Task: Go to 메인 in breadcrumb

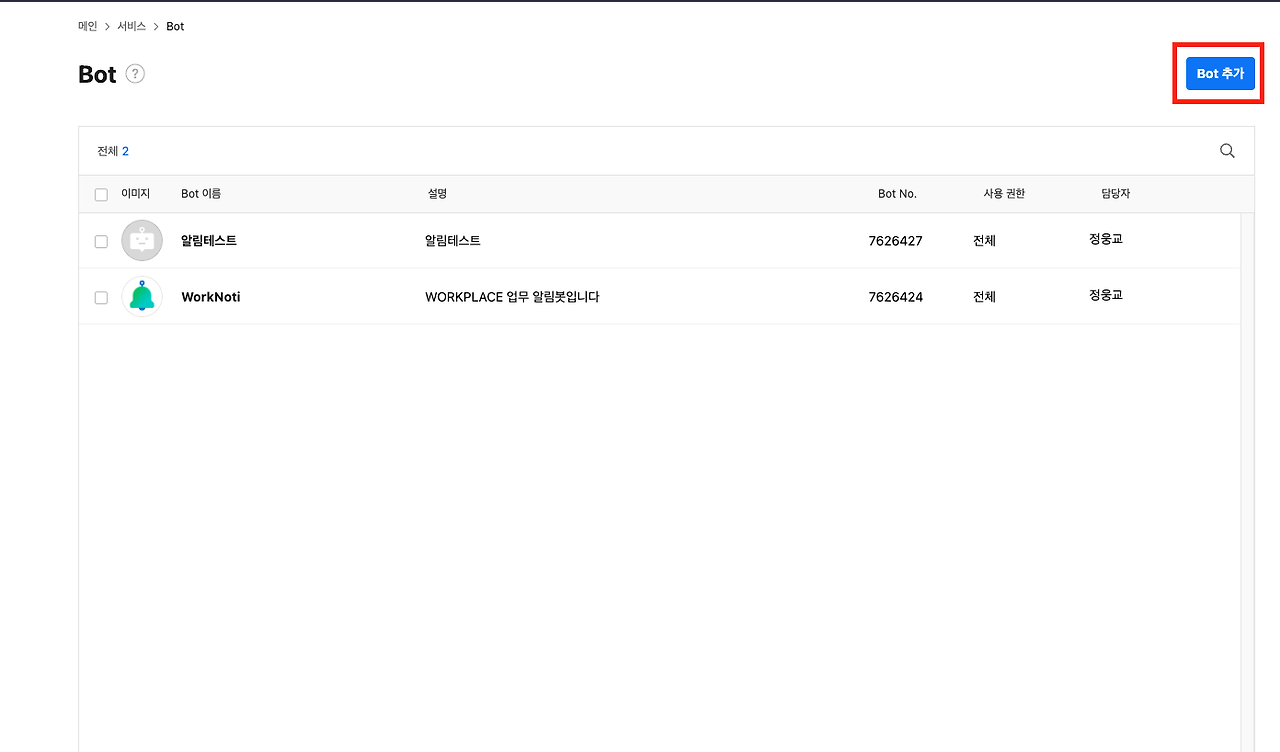Action: [x=88, y=26]
